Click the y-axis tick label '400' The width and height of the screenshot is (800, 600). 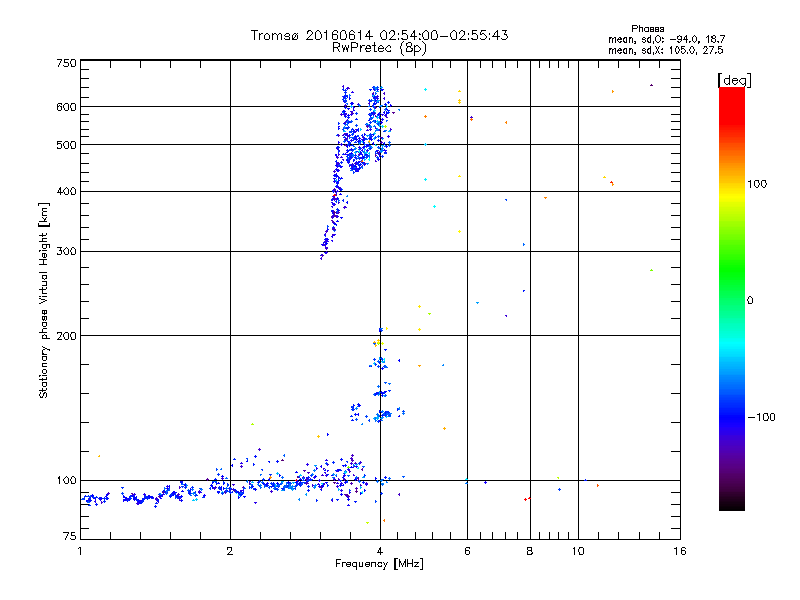click(x=66, y=192)
